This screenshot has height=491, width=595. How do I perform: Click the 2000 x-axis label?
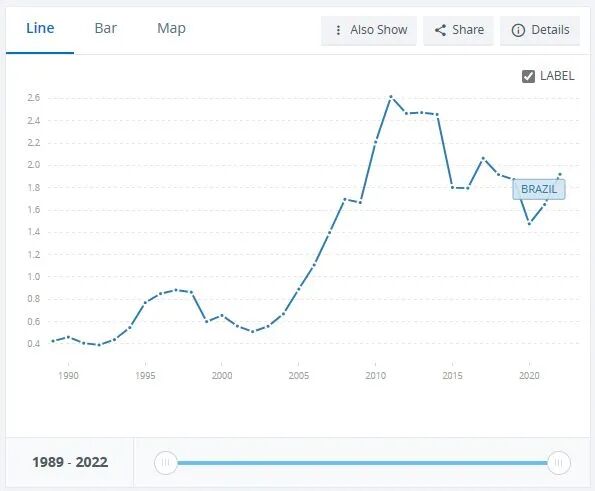pyautogui.click(x=222, y=376)
